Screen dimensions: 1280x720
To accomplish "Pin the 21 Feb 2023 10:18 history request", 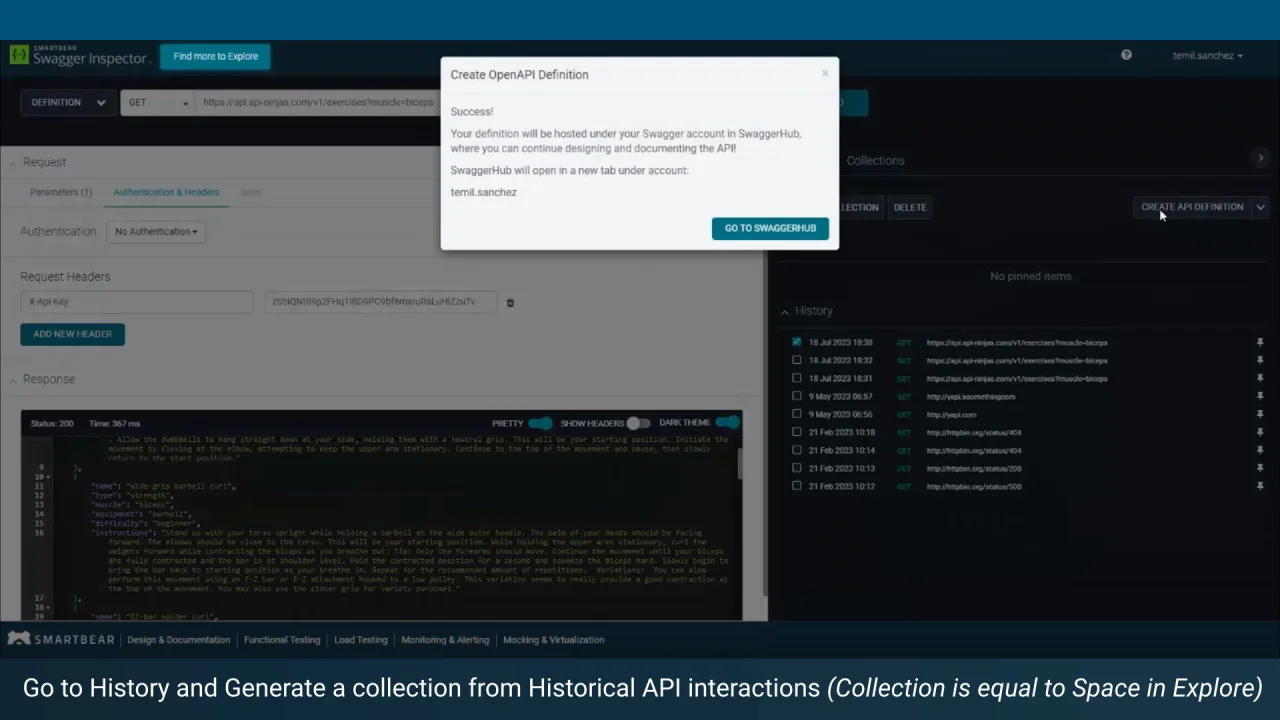I will pos(1260,432).
